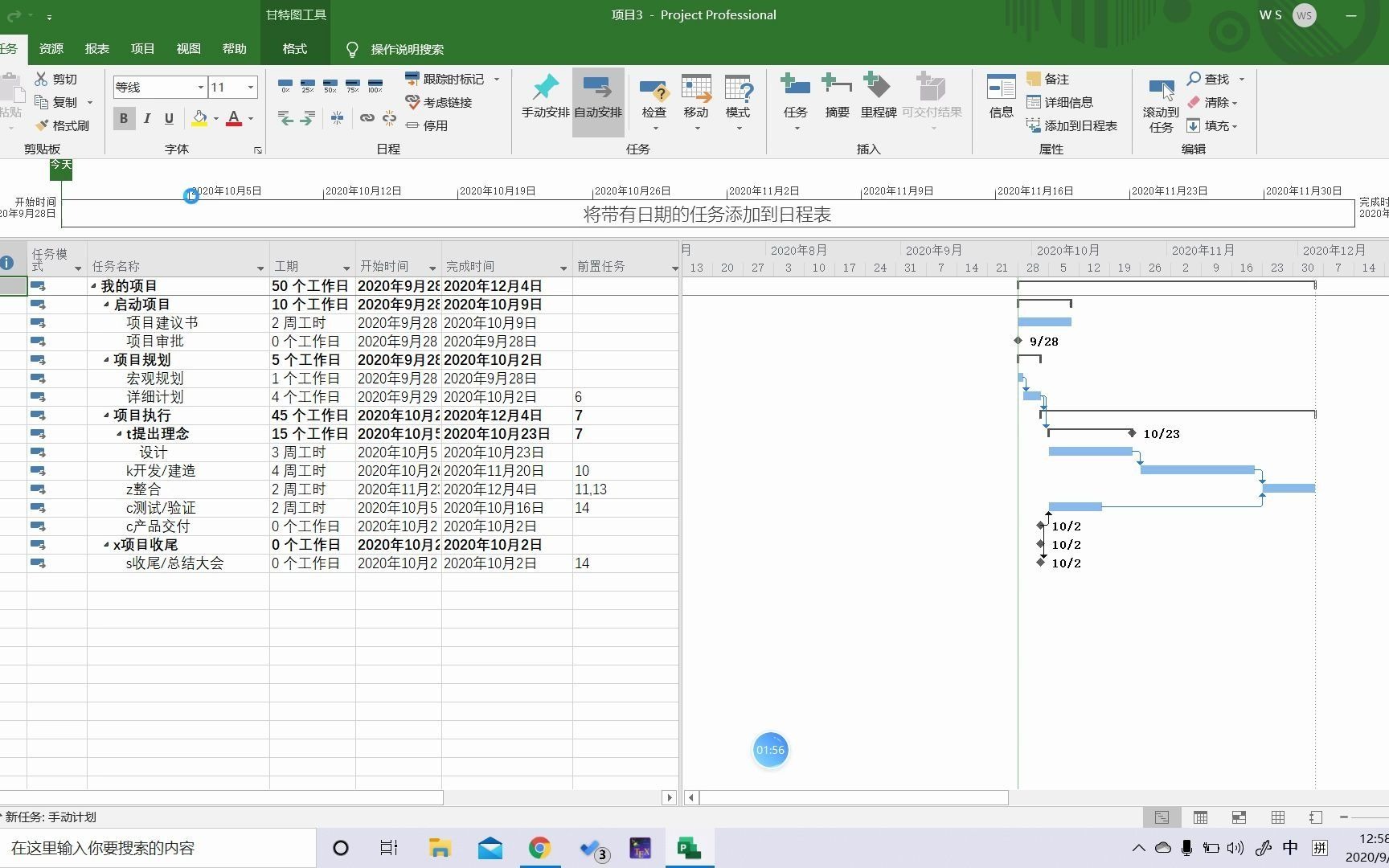
Task: Open the Mode options
Action: [x=738, y=103]
